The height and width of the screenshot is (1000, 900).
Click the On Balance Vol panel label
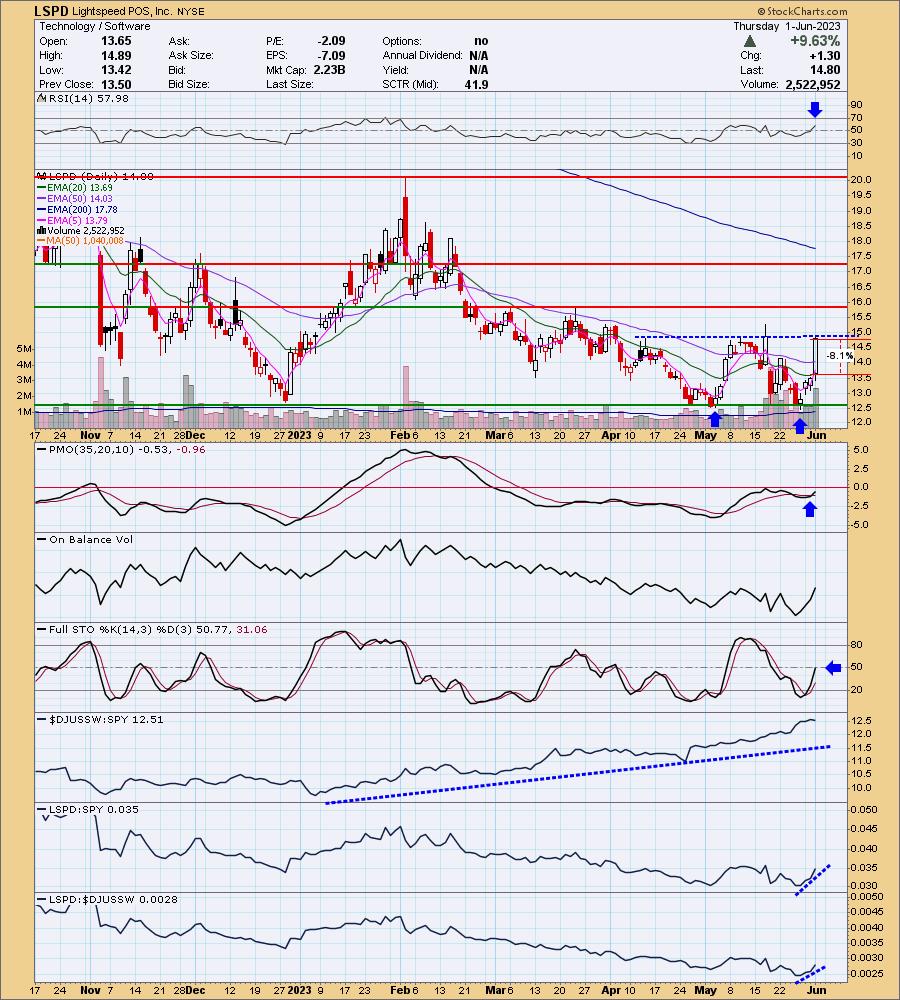coord(91,540)
